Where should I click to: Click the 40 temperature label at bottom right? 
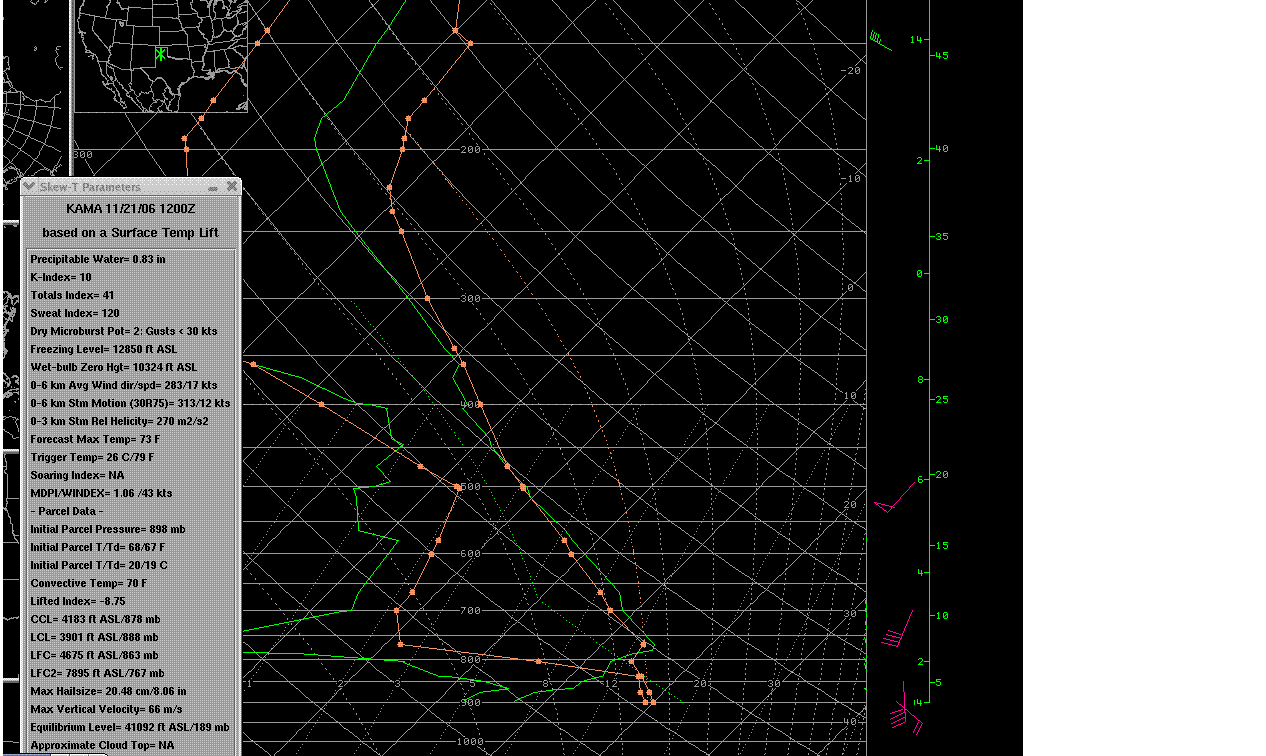point(850,722)
